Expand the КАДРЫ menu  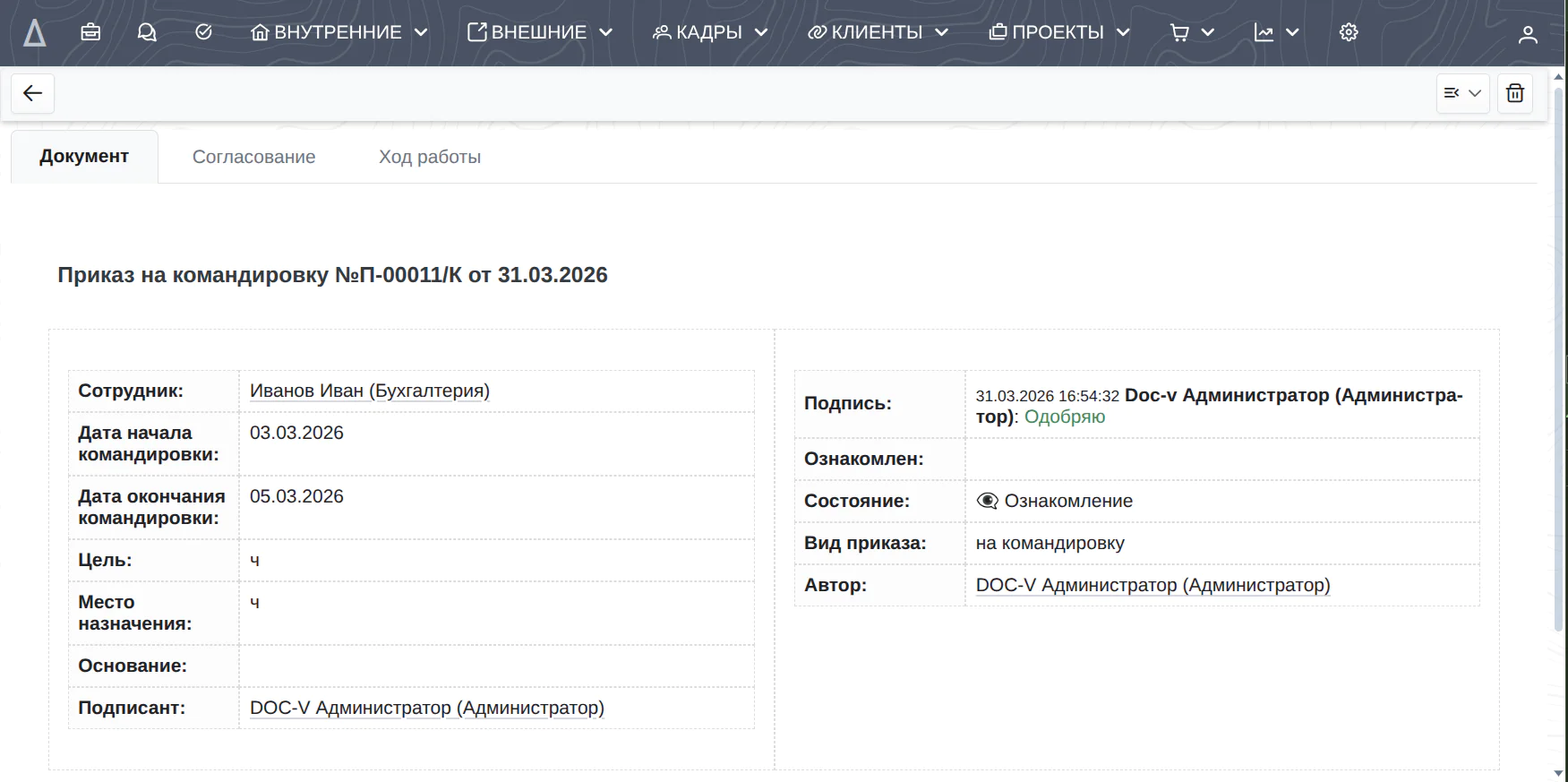pos(710,32)
